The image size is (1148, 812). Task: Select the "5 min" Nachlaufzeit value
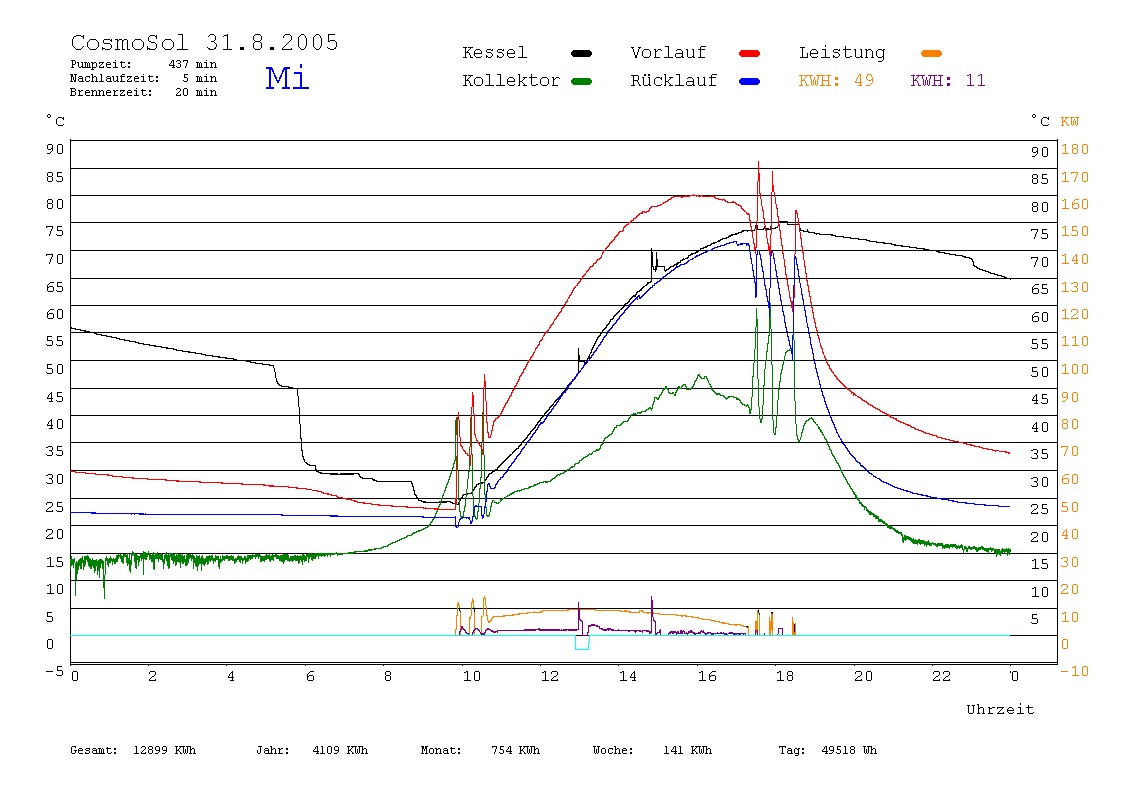pyautogui.click(x=200, y=78)
